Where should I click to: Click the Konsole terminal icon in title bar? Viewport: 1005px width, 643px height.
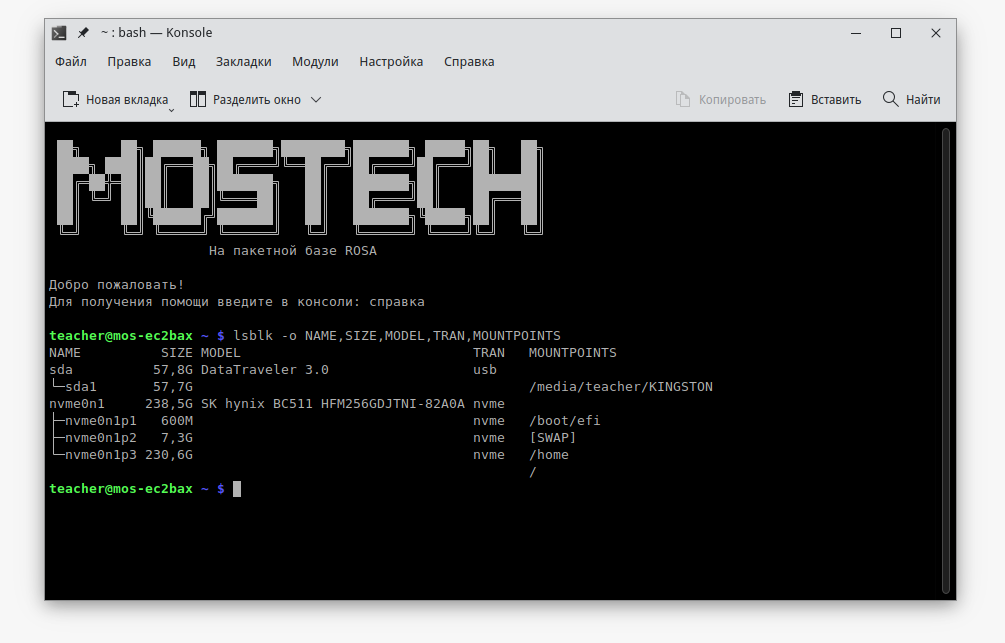pos(59,33)
